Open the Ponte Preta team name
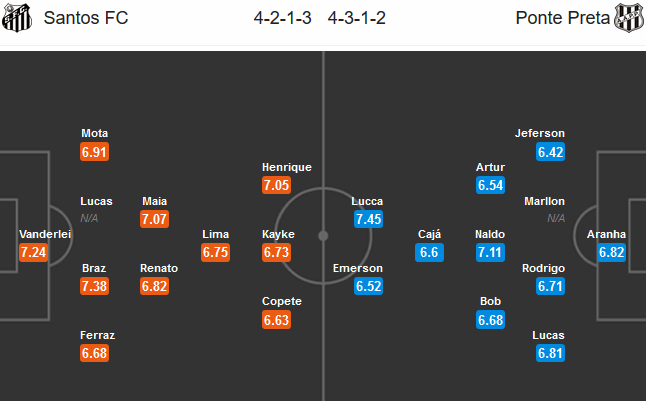The height and width of the screenshot is (401, 646). (562, 18)
